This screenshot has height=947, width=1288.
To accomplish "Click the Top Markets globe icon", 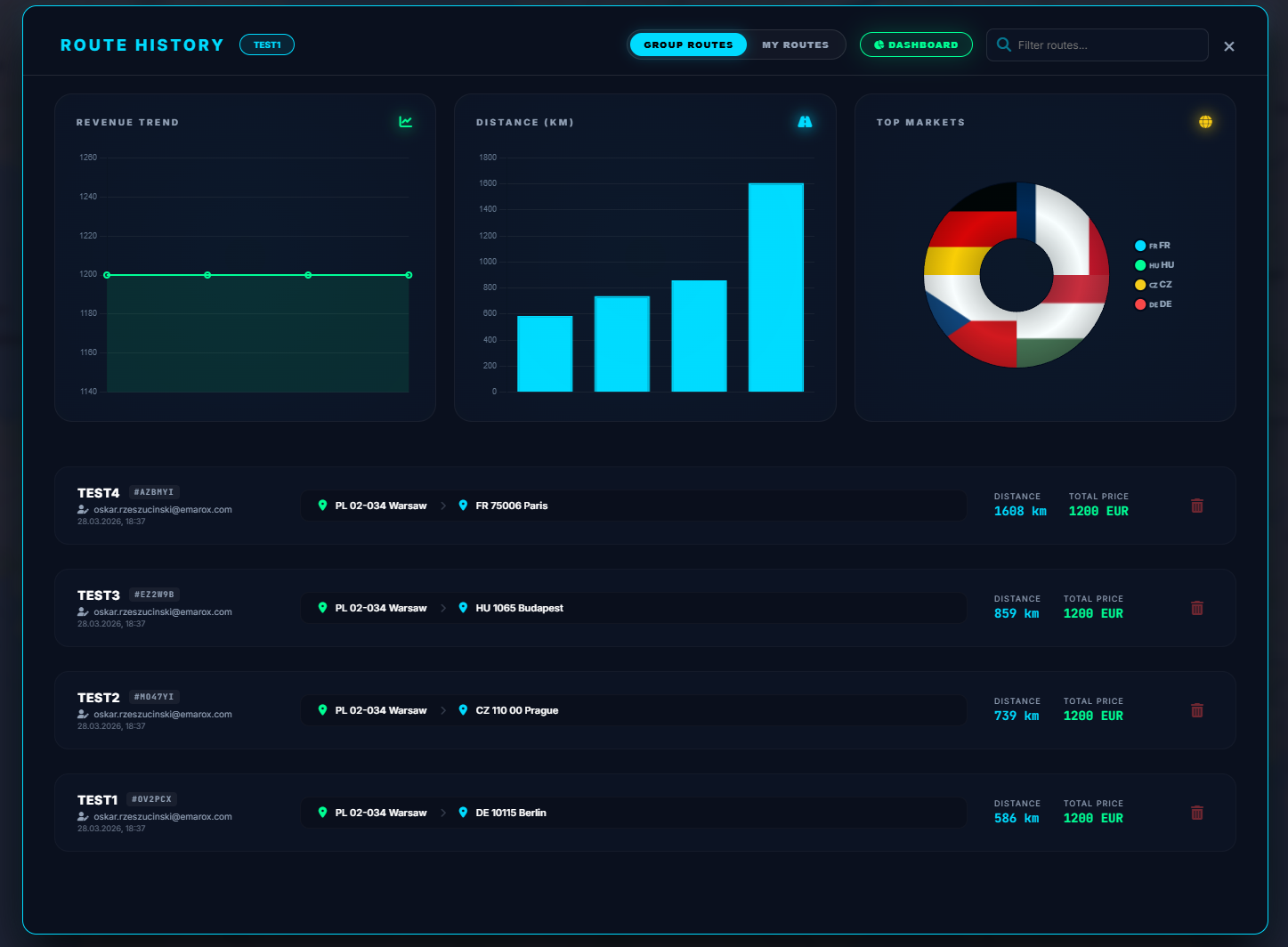I will (1205, 122).
